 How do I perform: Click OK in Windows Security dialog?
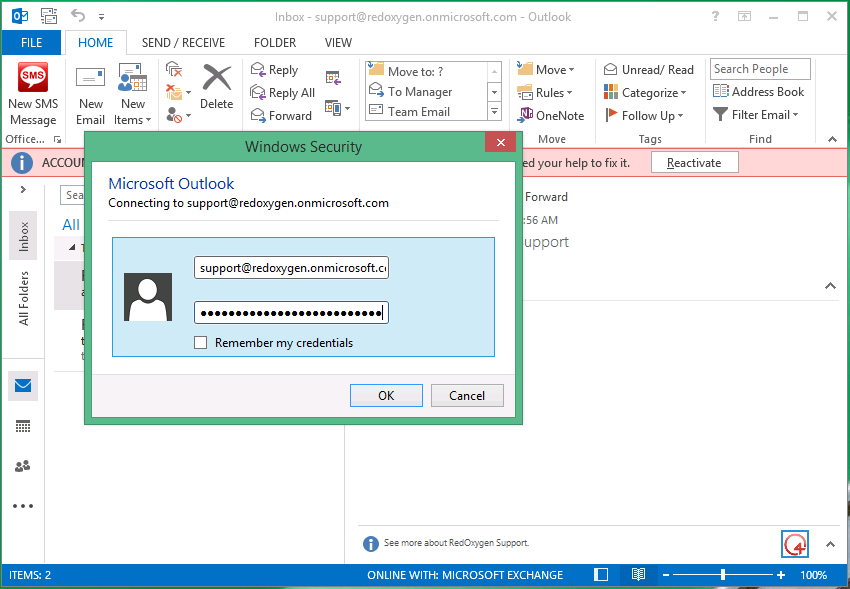tap(386, 396)
